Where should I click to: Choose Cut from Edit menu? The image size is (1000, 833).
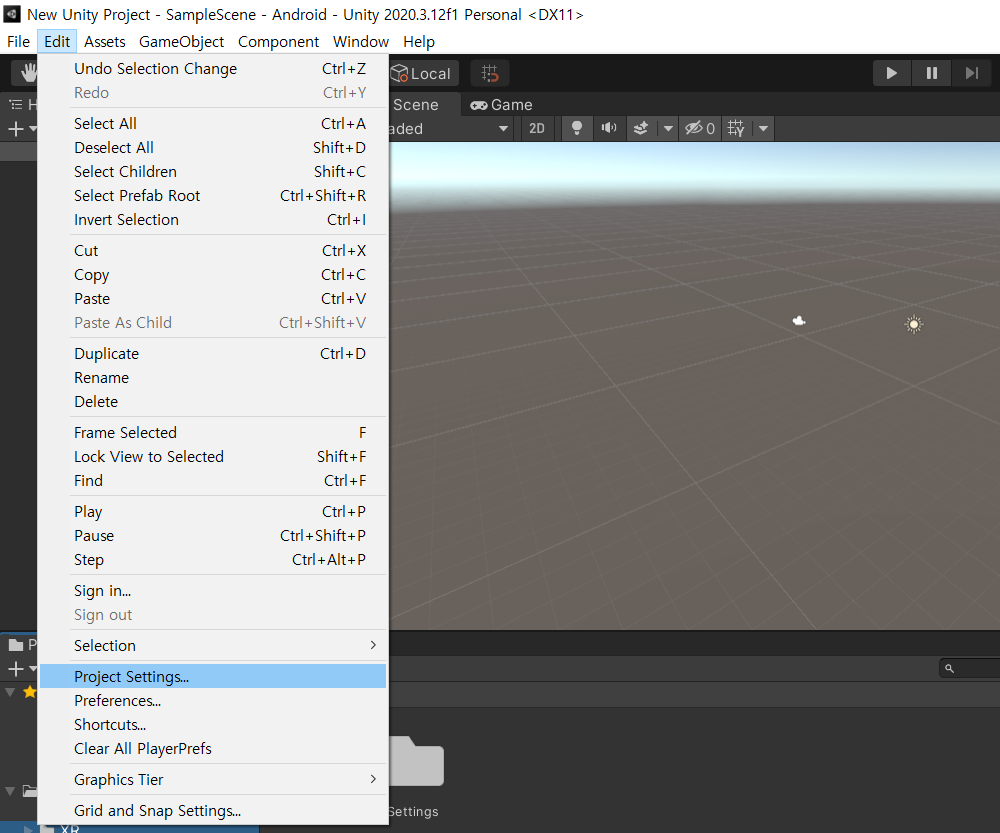213,251
